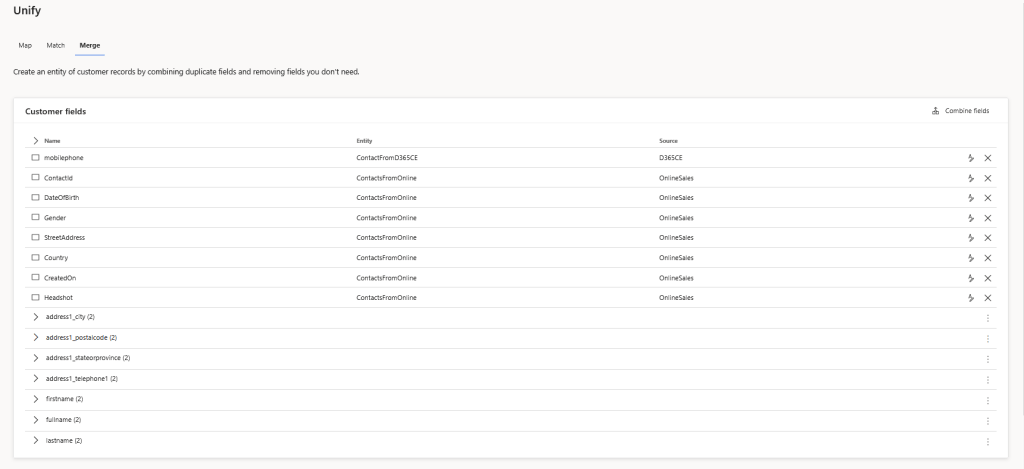Viewport: 1024px width, 469px height.
Task: Tick the Gender row checkbox
Action: pyautogui.click(x=36, y=218)
